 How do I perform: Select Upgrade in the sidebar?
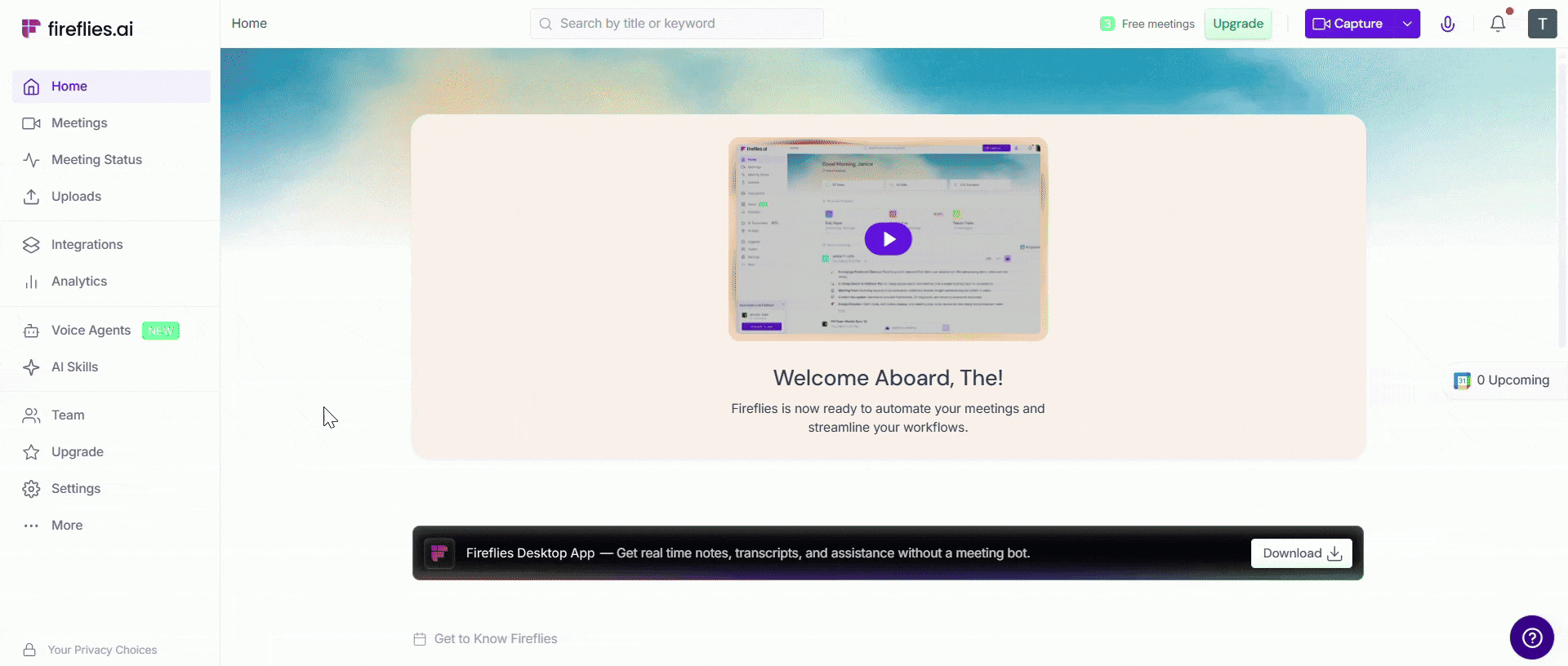(111, 452)
